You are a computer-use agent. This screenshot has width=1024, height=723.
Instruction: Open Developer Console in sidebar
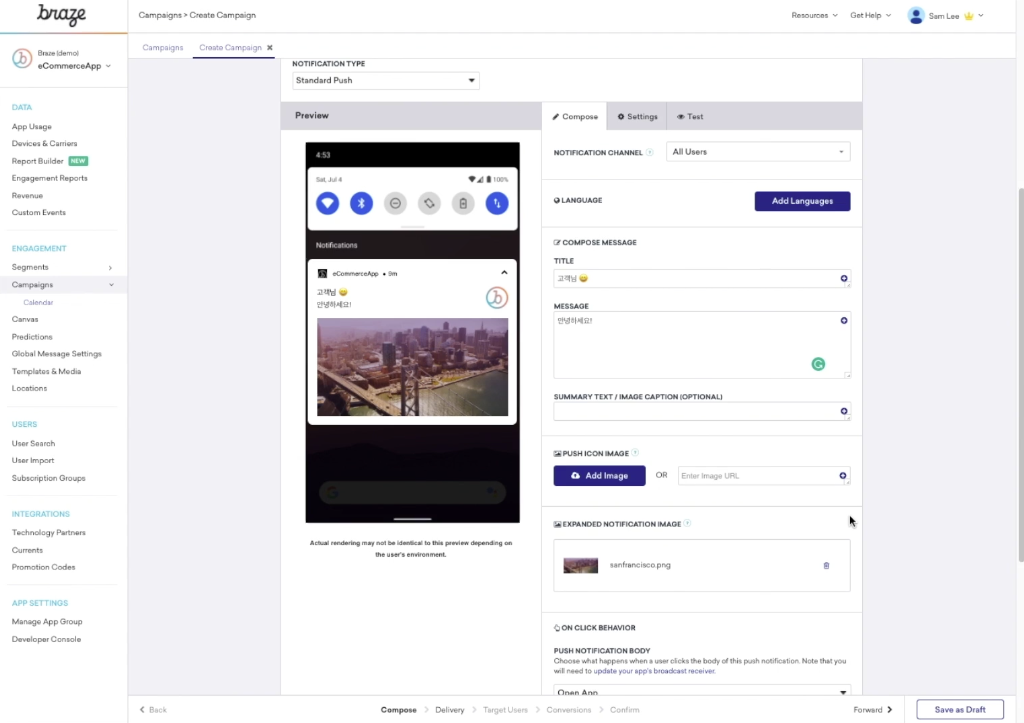(x=46, y=639)
